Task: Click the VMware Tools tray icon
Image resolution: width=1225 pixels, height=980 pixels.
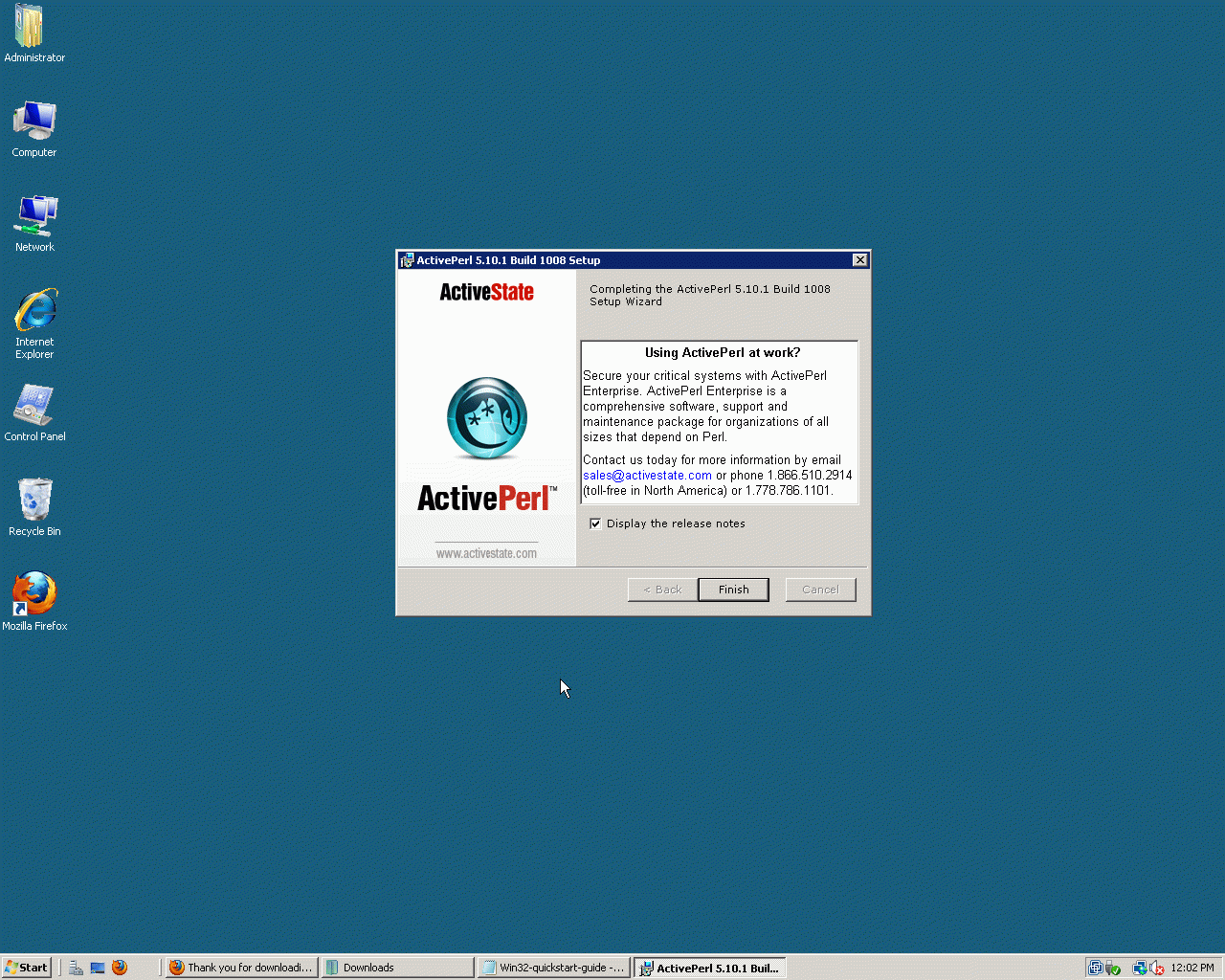Action: [1095, 968]
